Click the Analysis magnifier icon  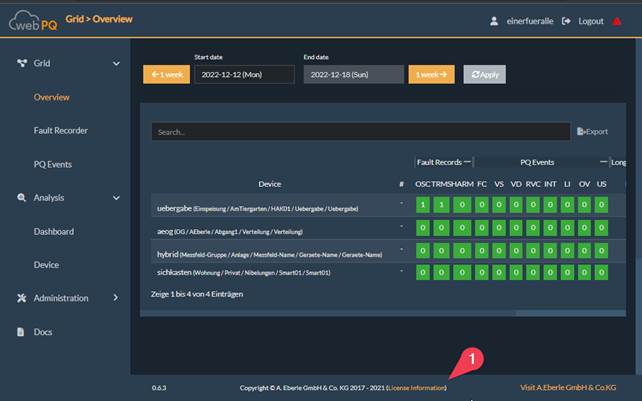(x=22, y=198)
